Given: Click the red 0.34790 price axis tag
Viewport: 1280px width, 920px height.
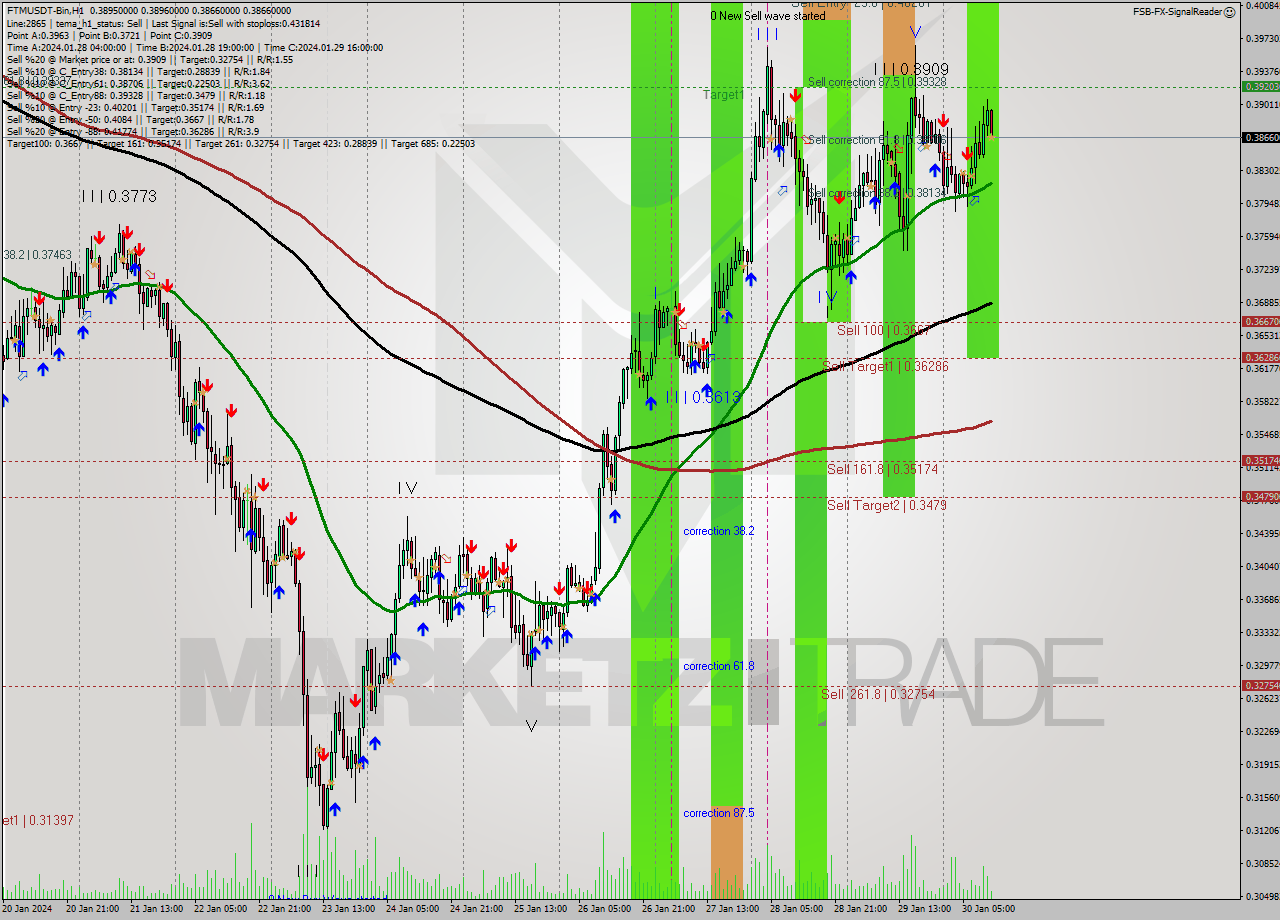Looking at the screenshot, I should 1260,497.
